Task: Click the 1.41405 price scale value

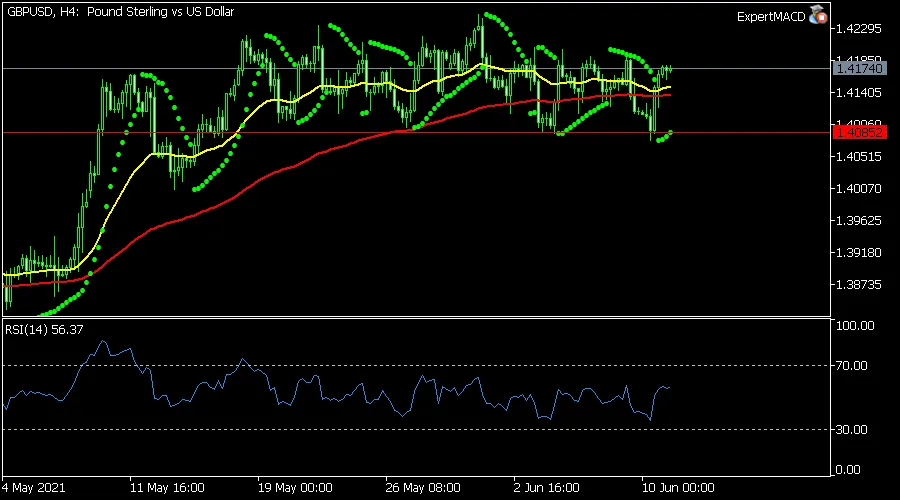Action: (x=859, y=92)
